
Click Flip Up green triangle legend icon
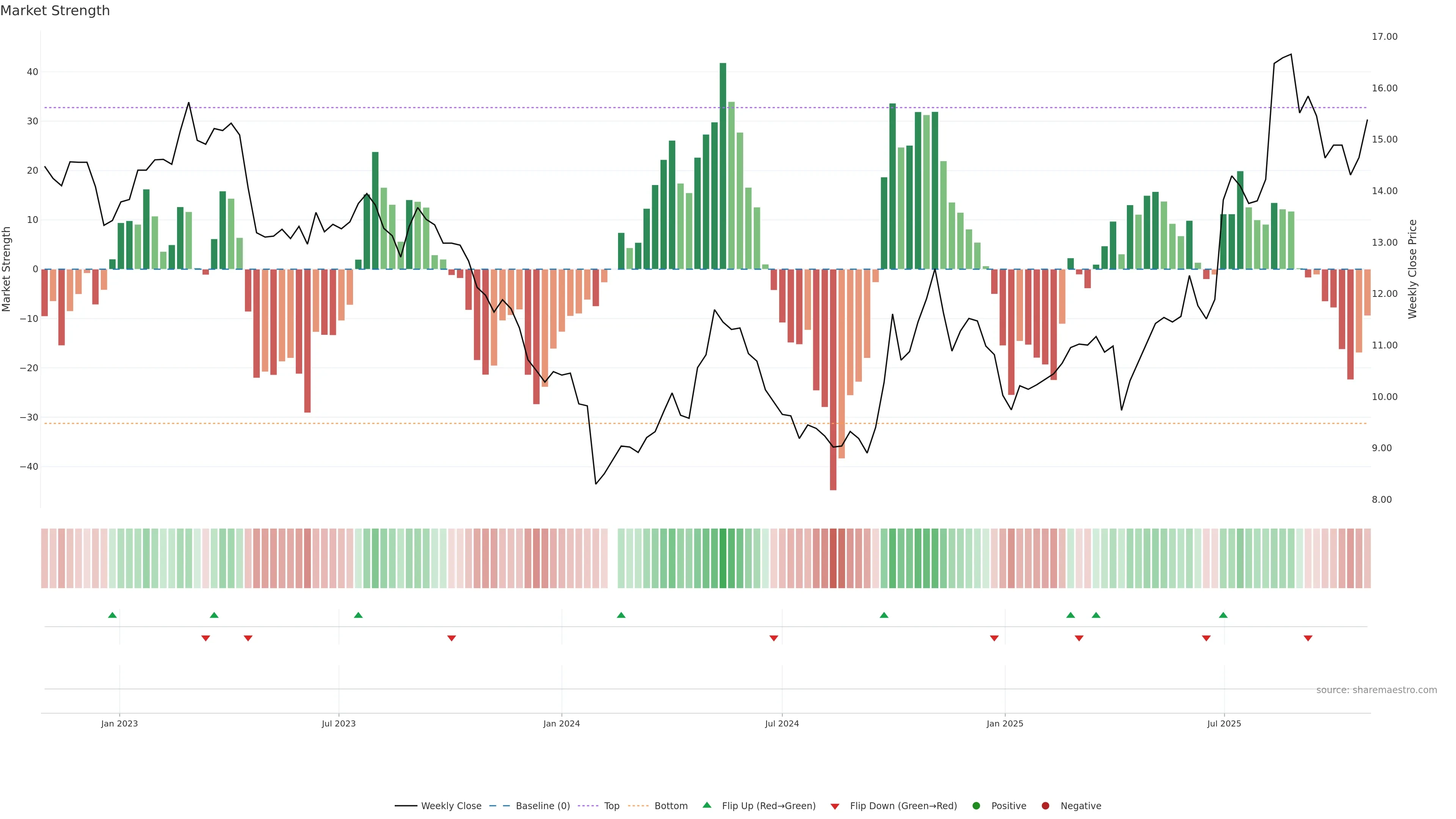pyautogui.click(x=706, y=805)
